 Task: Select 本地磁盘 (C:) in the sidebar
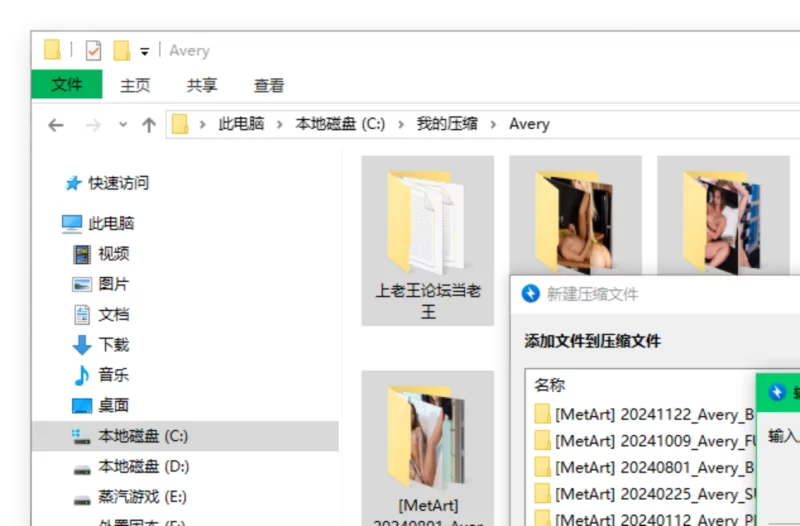[x=185, y=436]
